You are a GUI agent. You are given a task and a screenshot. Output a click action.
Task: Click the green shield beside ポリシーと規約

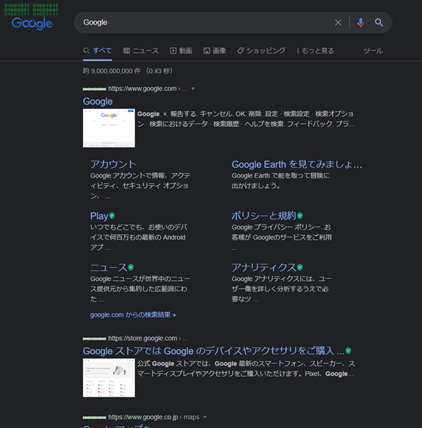300,216
